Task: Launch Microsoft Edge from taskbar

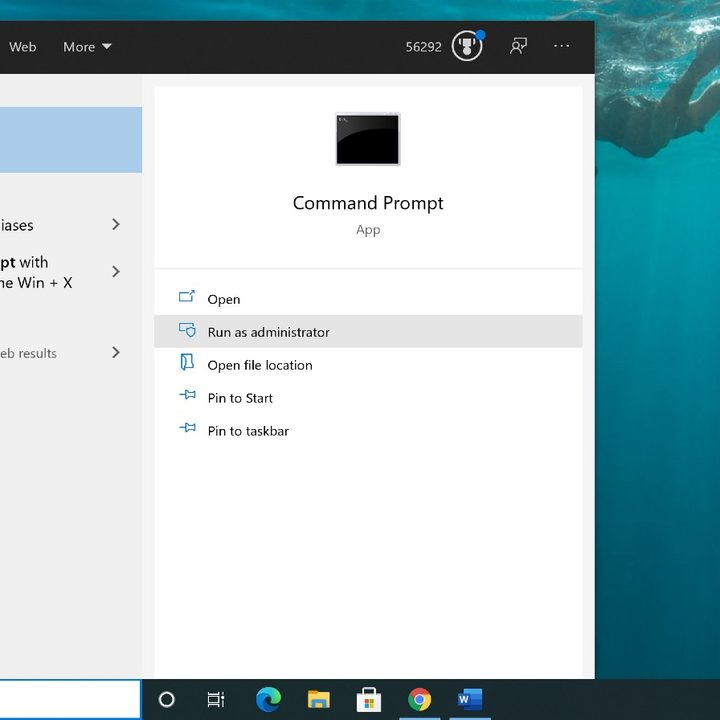Action: coord(268,699)
